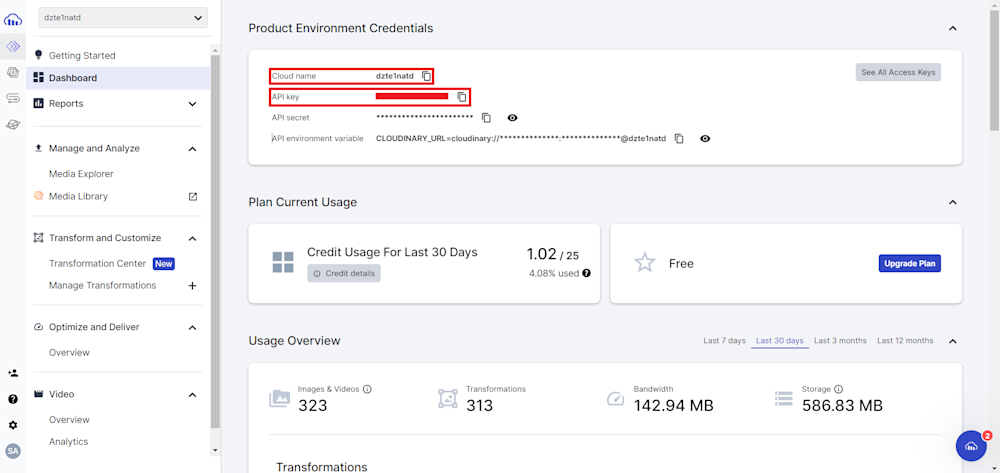The height and width of the screenshot is (473, 1000).
Task: Reveal the API secret with eye icon
Action: click(512, 118)
